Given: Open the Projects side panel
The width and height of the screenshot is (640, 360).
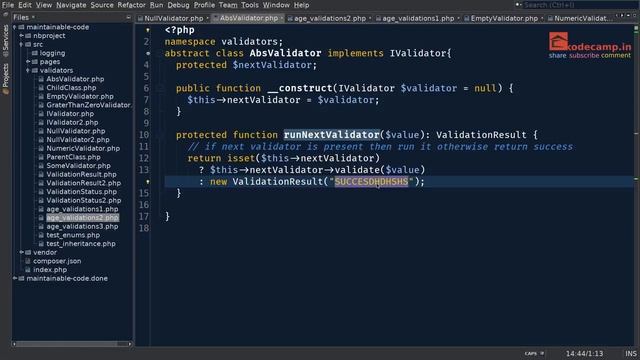Looking at the screenshot, I should [x=6, y=78].
